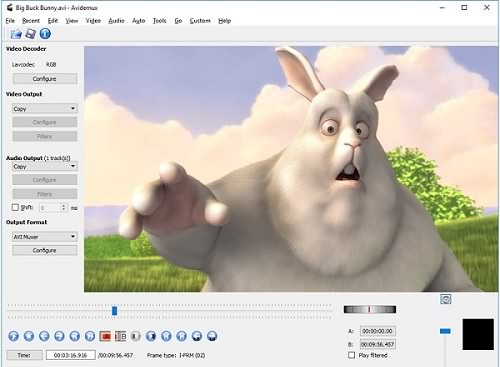The height and width of the screenshot is (367, 500).
Task: Click Configure under Output Format
Action: pyautogui.click(x=45, y=250)
